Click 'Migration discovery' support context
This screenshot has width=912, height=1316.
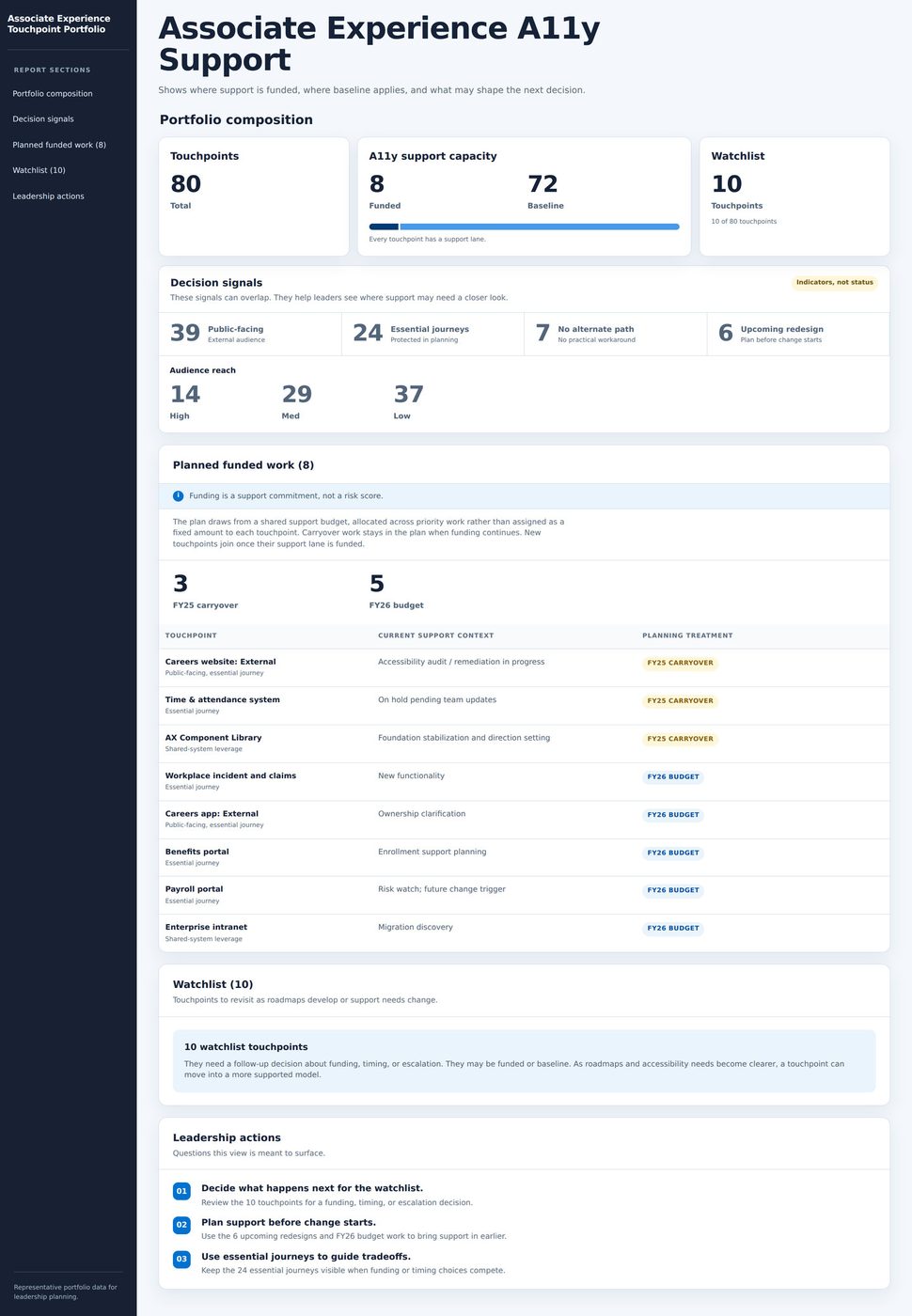point(416,928)
